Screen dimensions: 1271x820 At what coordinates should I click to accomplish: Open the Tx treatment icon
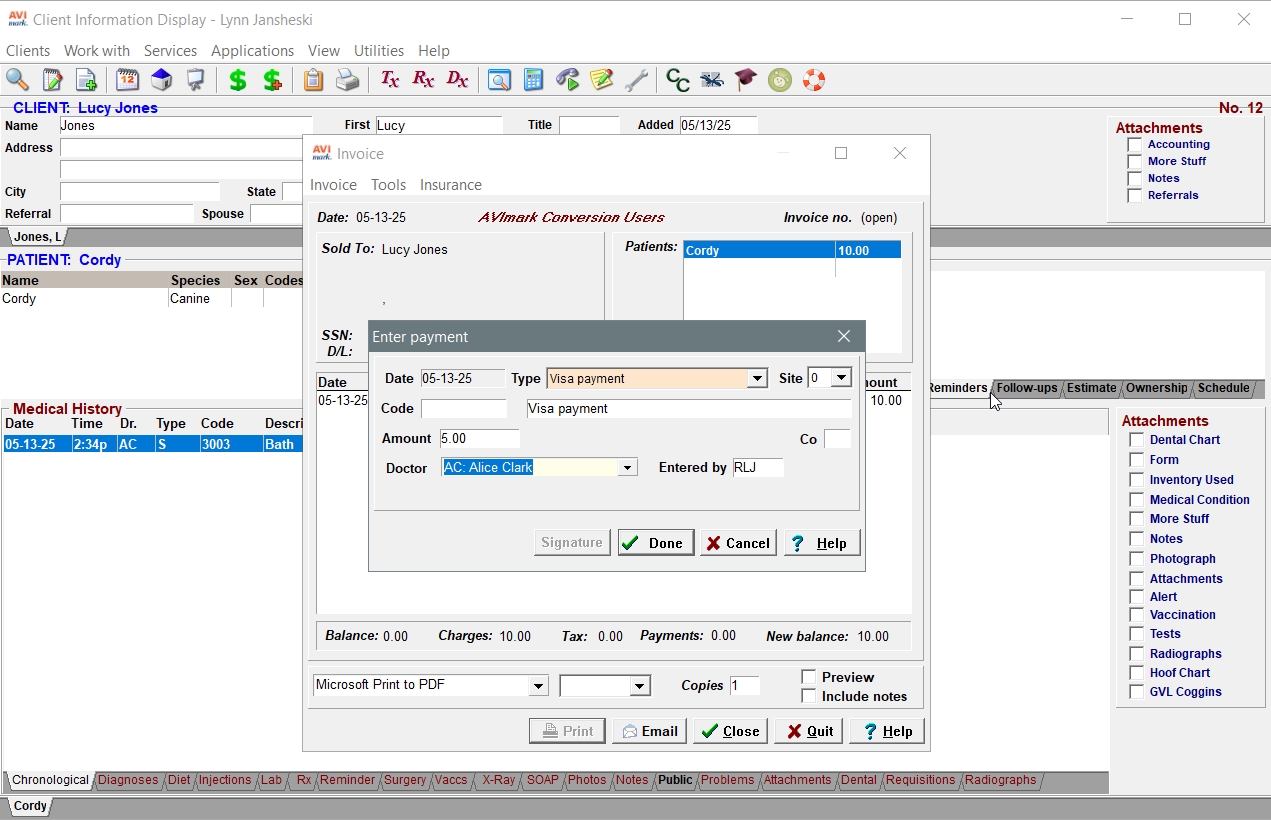click(x=389, y=80)
